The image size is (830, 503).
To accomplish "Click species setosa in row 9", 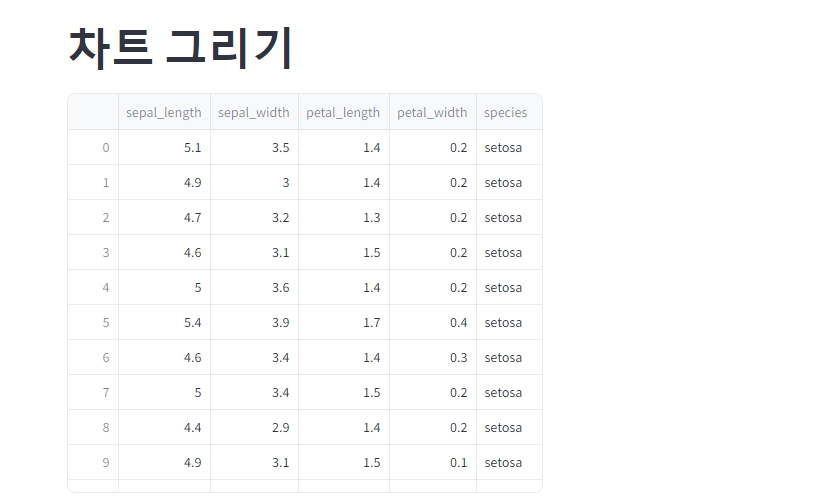I will coord(509,462).
